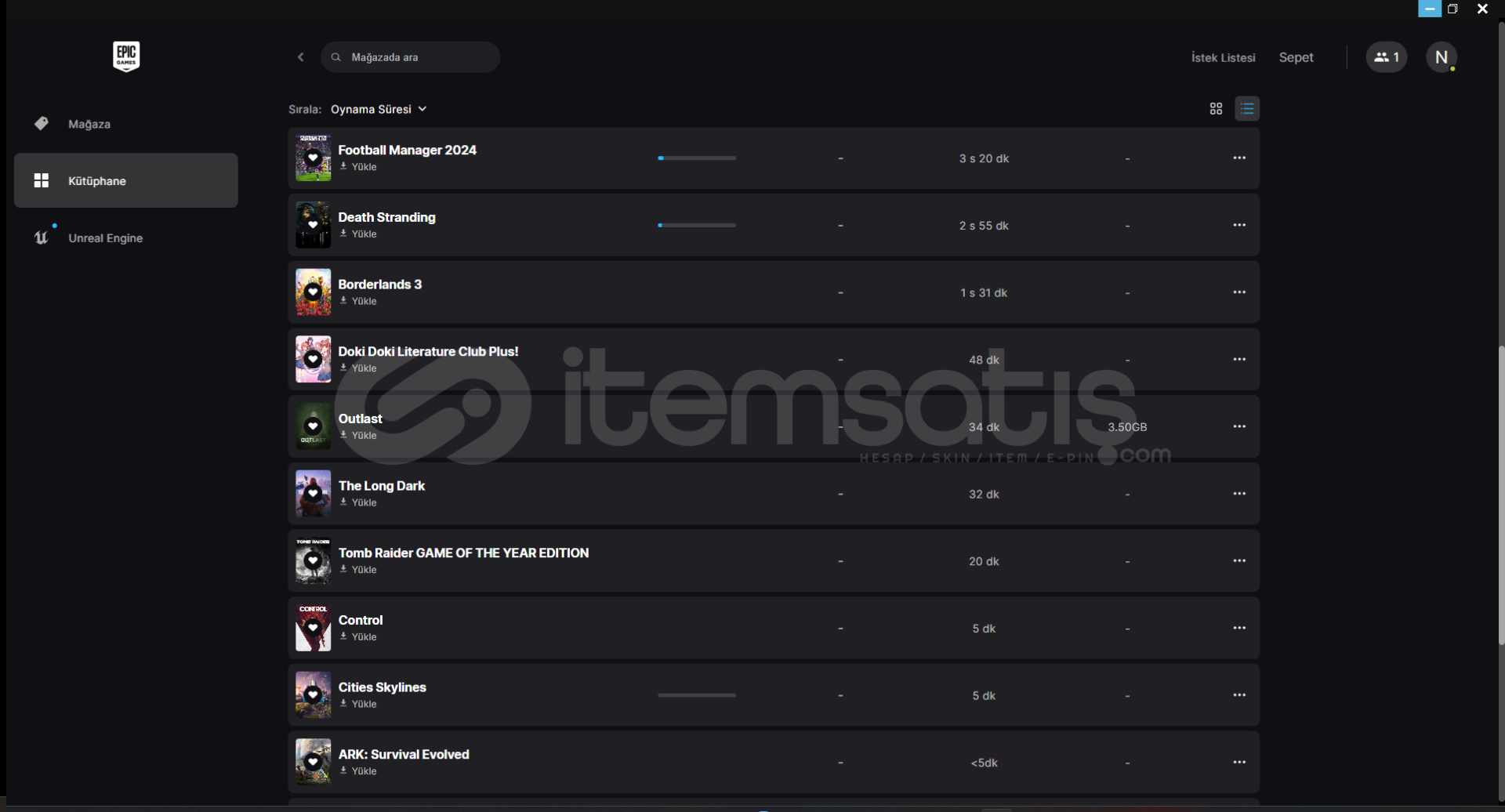Click The Long Dark's 32 dk playtime
The height and width of the screenshot is (812, 1505).
pos(984,495)
